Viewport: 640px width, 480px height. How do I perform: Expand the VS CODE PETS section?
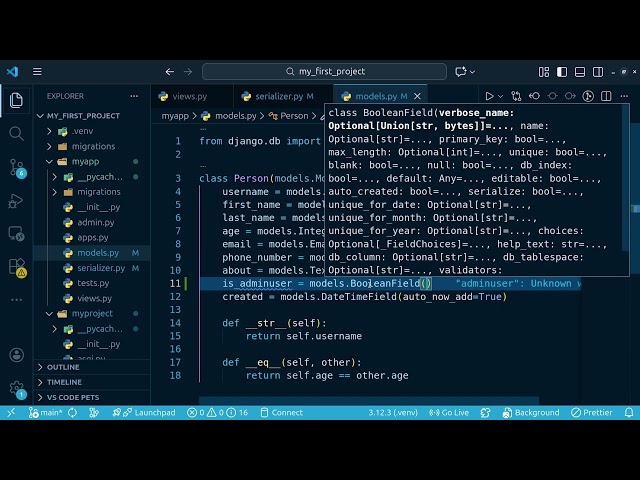pos(73,397)
